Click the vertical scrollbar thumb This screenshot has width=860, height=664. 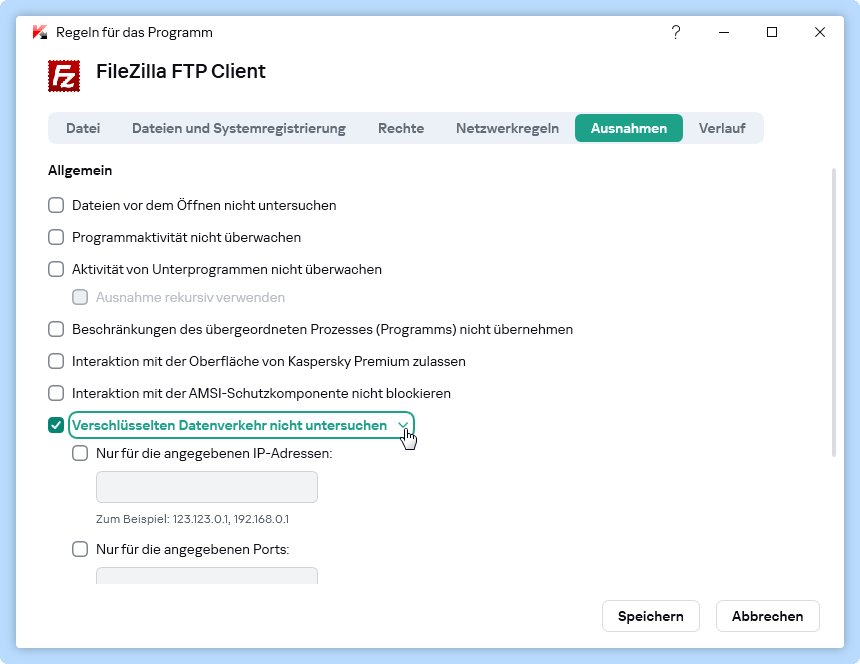click(x=834, y=312)
